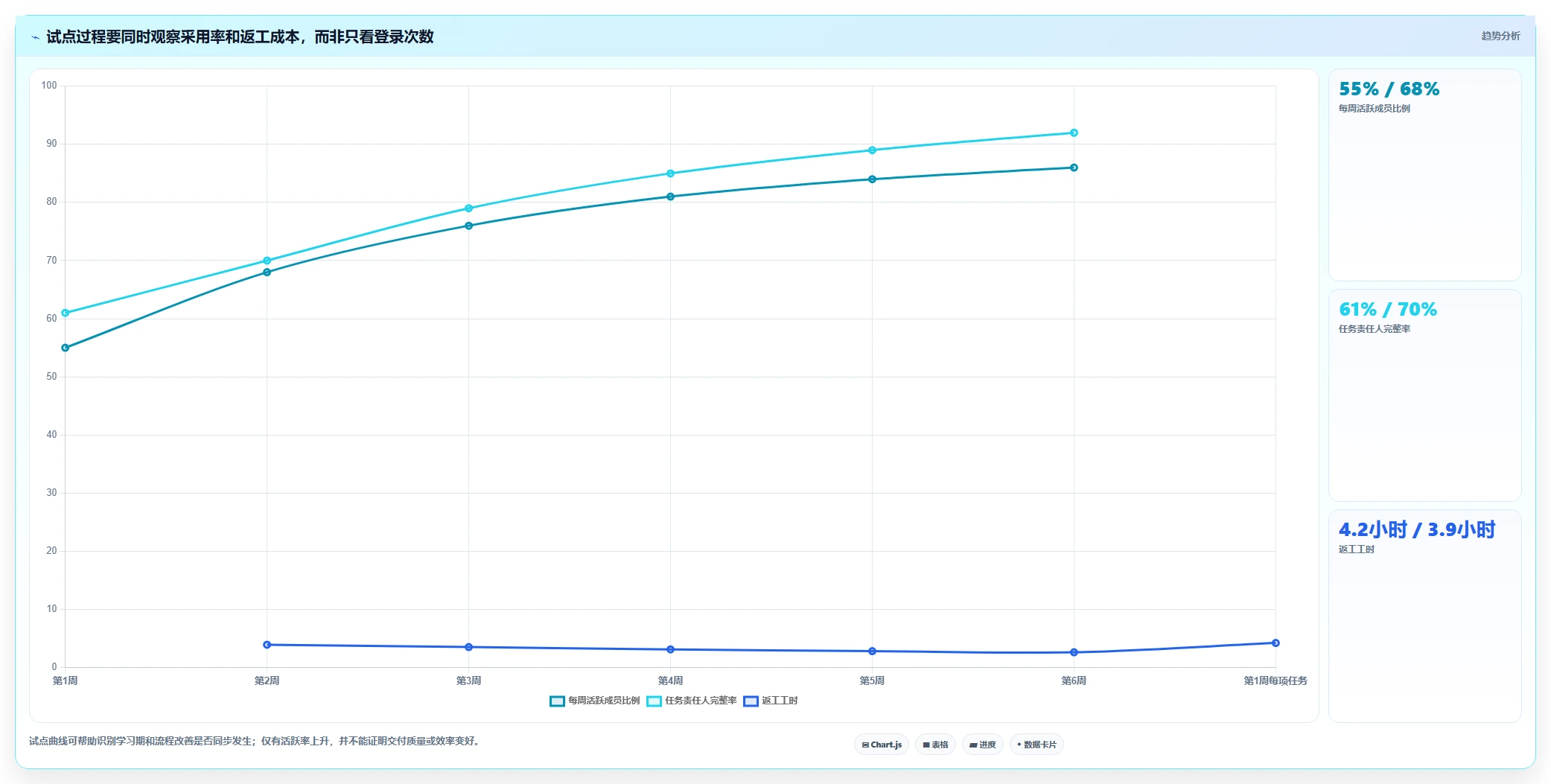Click the chart title starting 试点过程要同时观察
The height and width of the screenshot is (784, 1551).
coord(240,37)
